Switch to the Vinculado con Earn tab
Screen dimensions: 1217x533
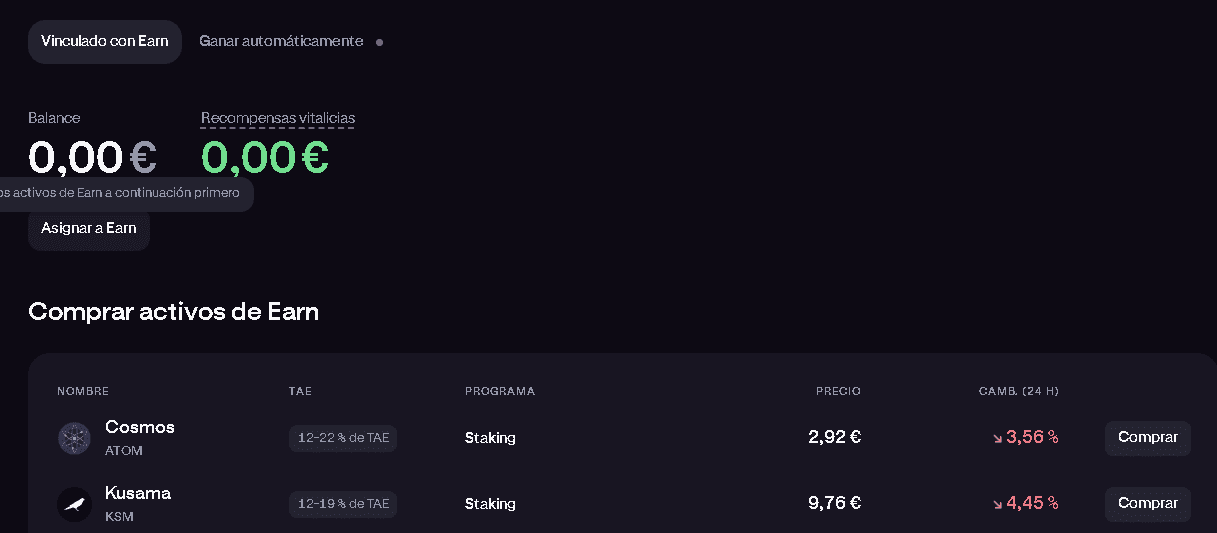tap(104, 41)
